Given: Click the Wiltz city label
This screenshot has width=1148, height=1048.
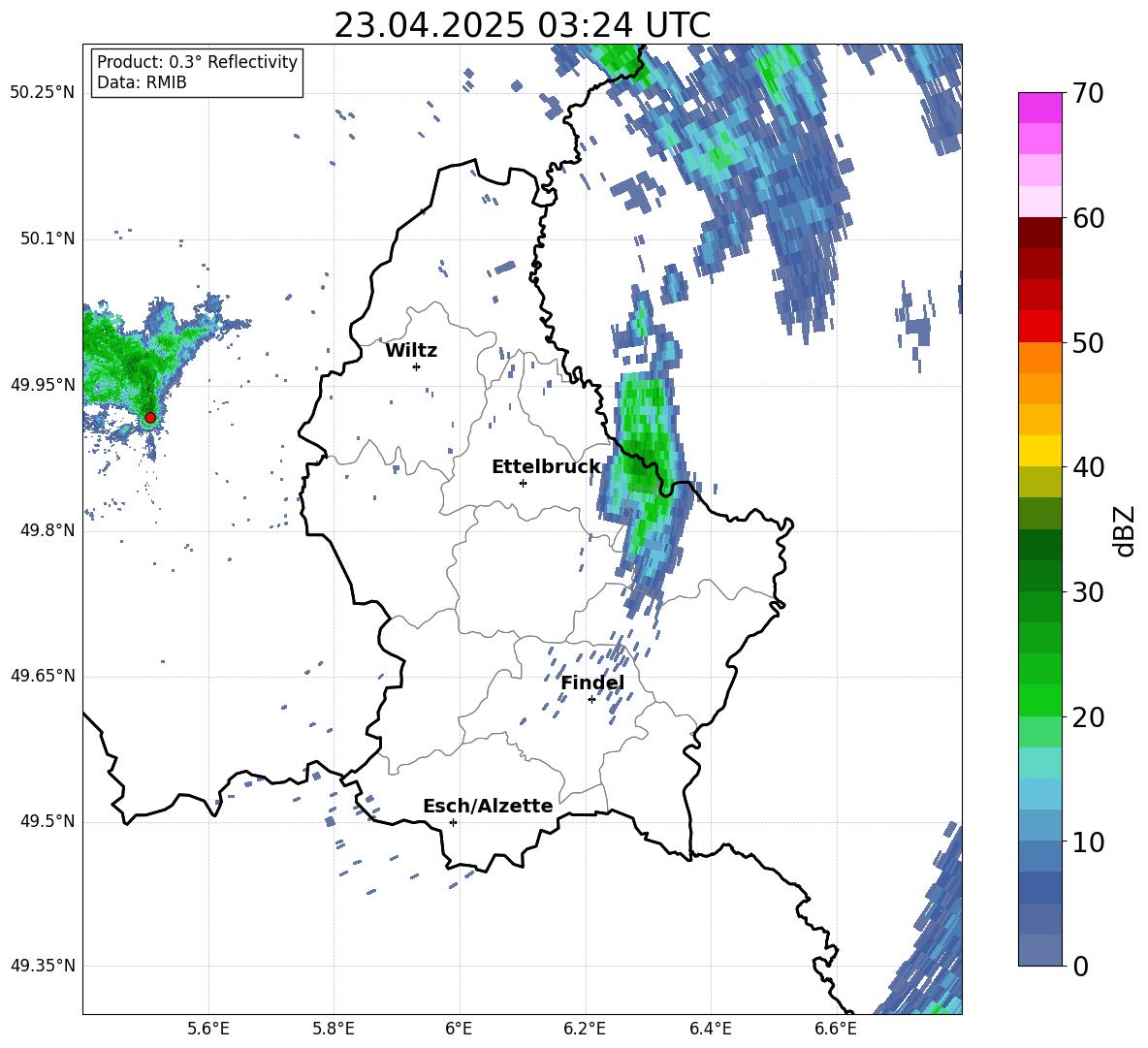Looking at the screenshot, I should (411, 351).
